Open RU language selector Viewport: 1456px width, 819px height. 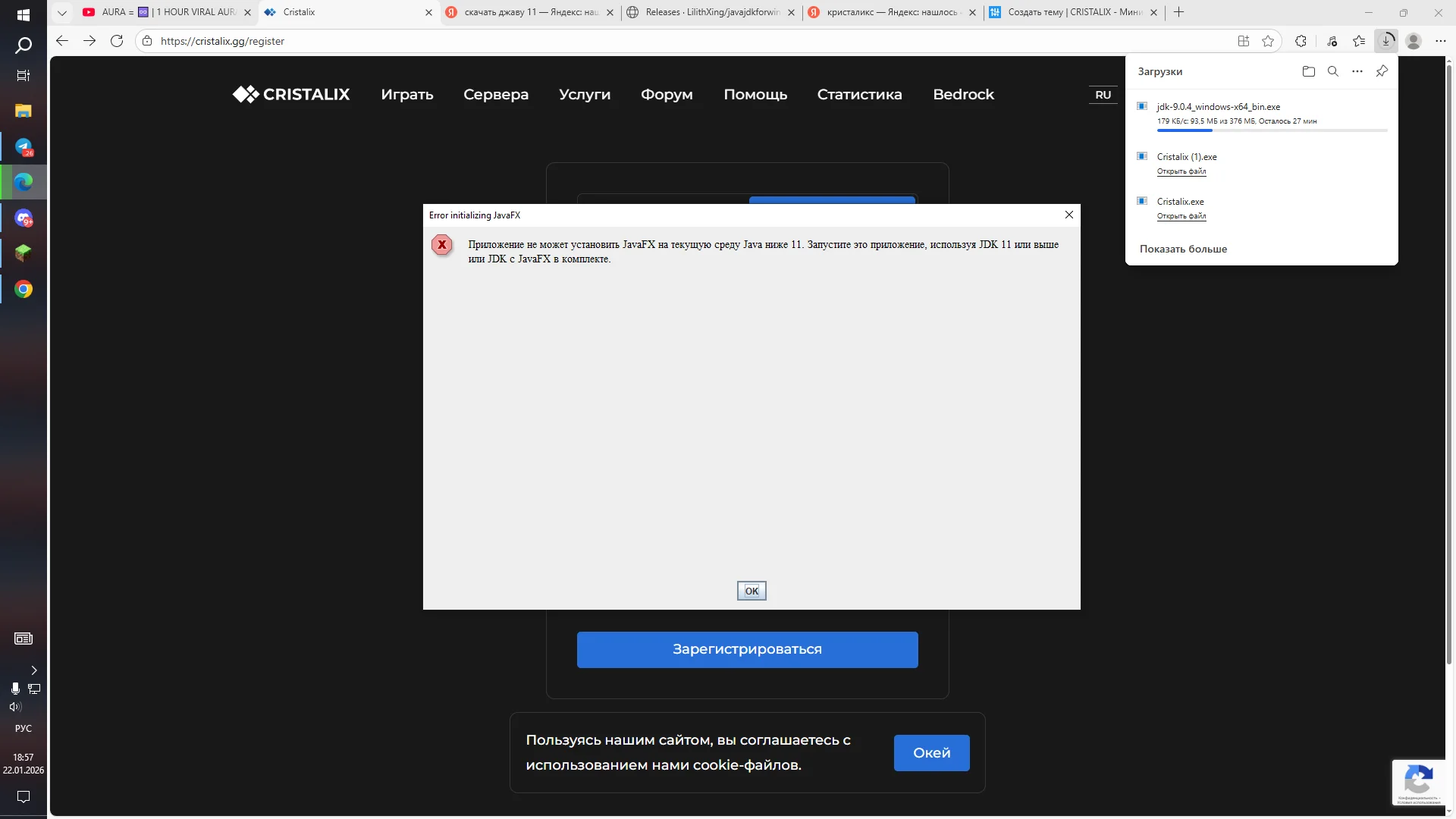pos(1103,95)
